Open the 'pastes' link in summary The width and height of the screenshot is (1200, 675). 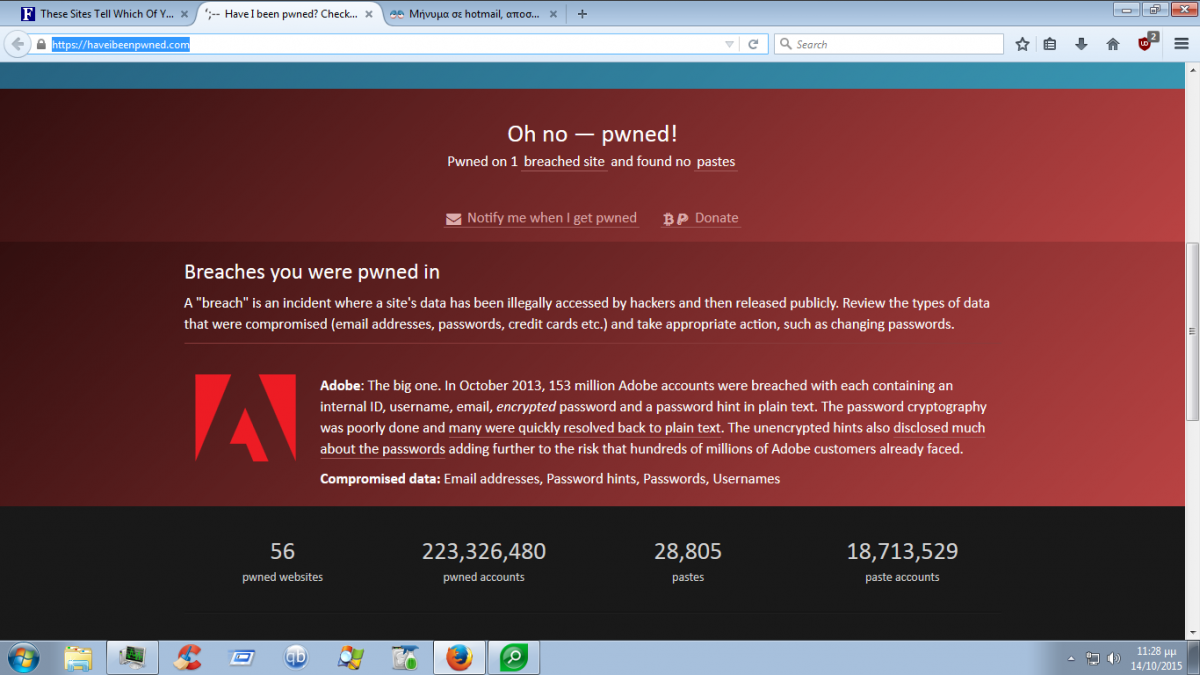716,162
